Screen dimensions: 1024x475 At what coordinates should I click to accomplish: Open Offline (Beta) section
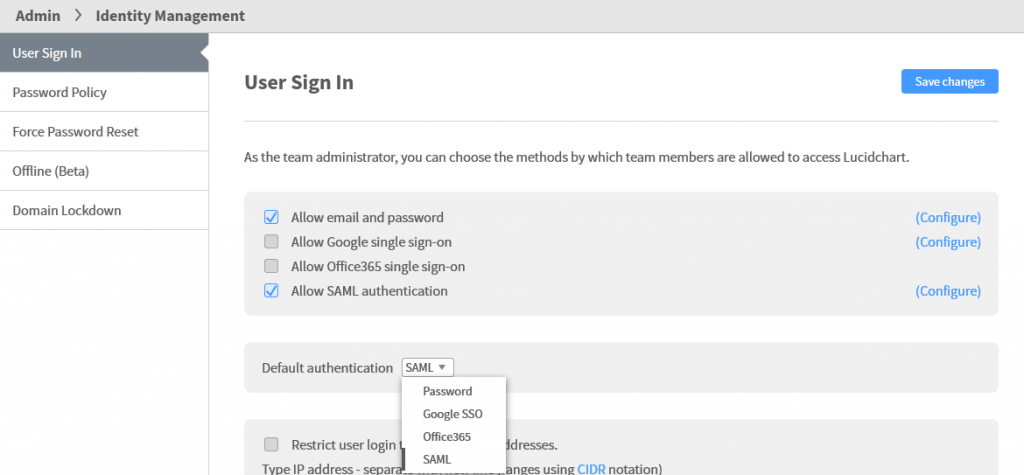104,171
